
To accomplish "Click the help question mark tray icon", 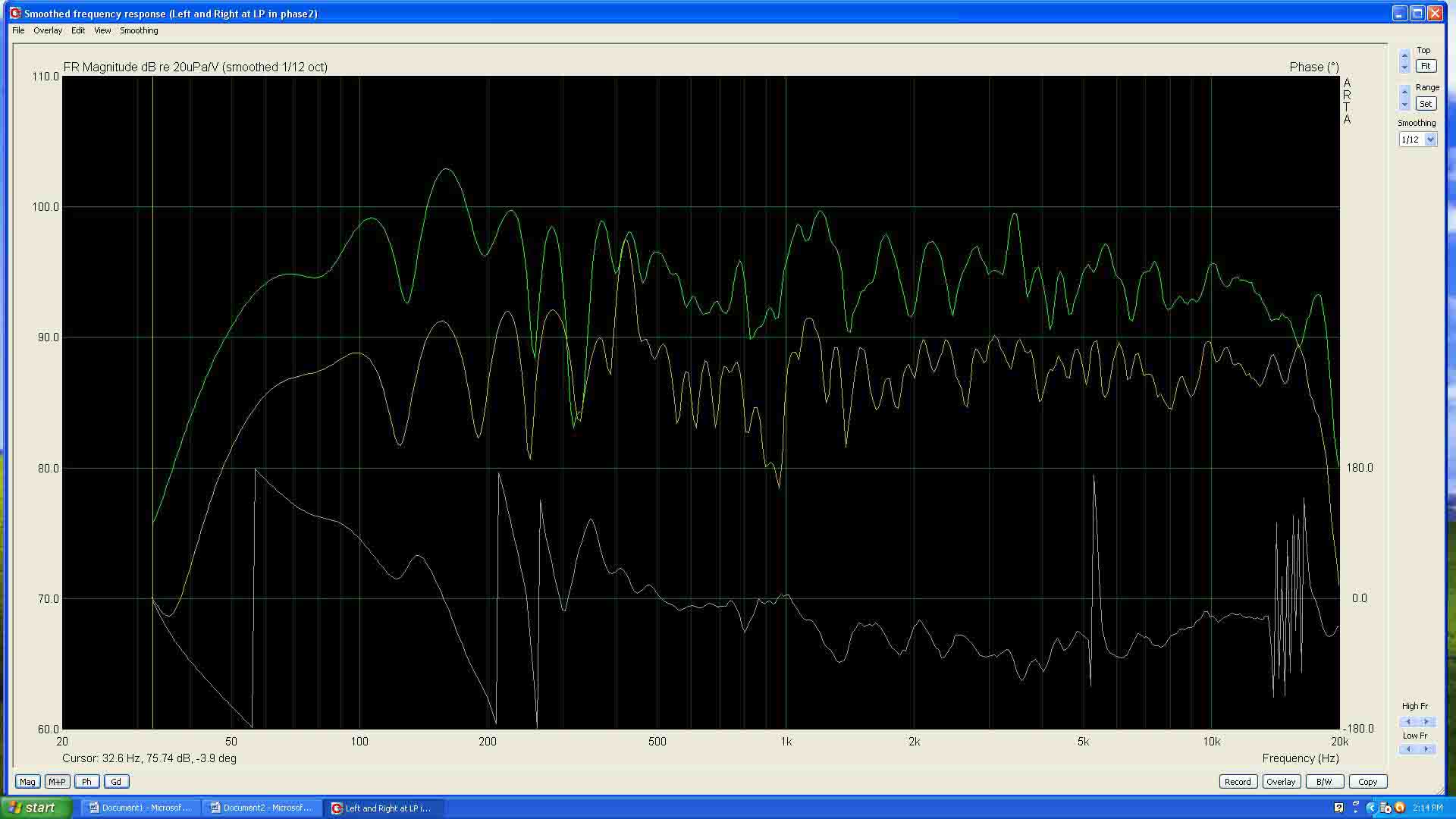I will [x=1338, y=808].
